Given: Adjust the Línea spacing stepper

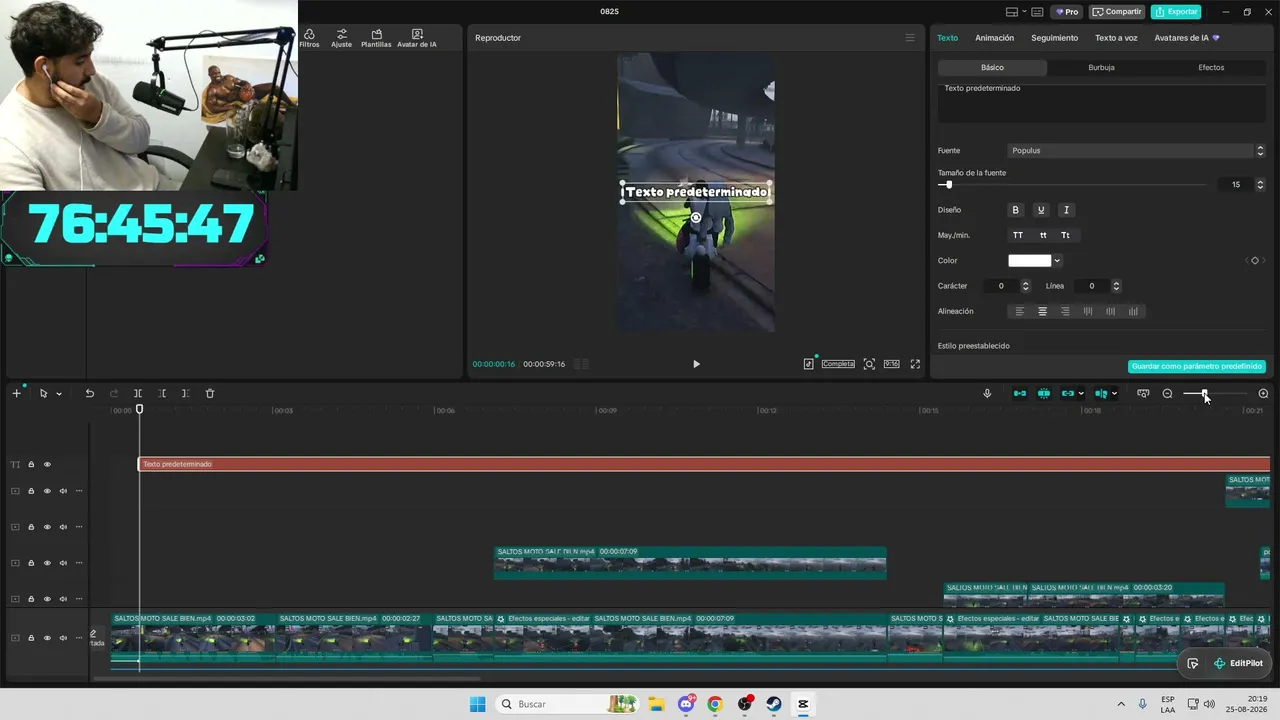Looking at the screenshot, I should point(1116,286).
